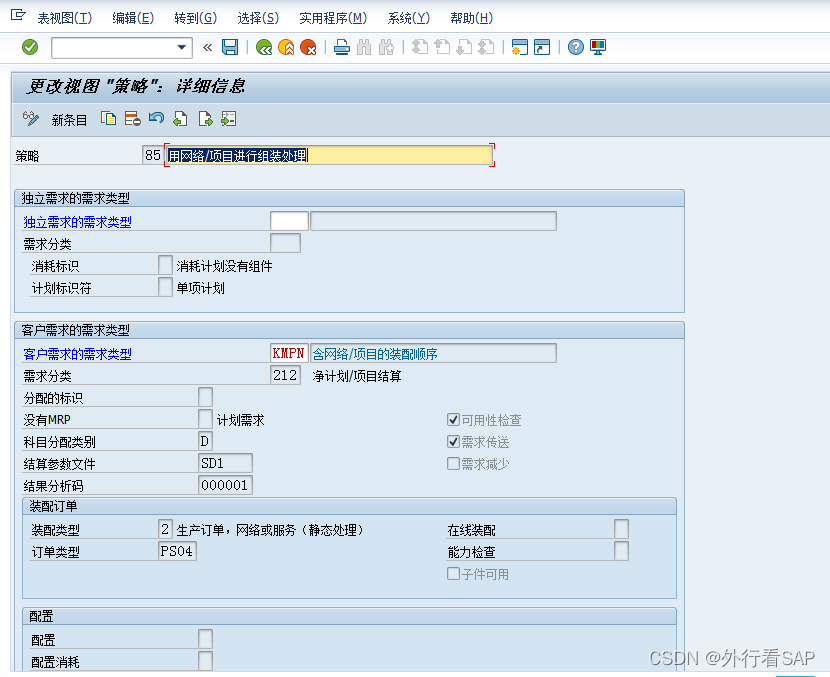The height and width of the screenshot is (677, 830).
Task: Click the Create Shortcut icon
Action: click(x=542, y=47)
